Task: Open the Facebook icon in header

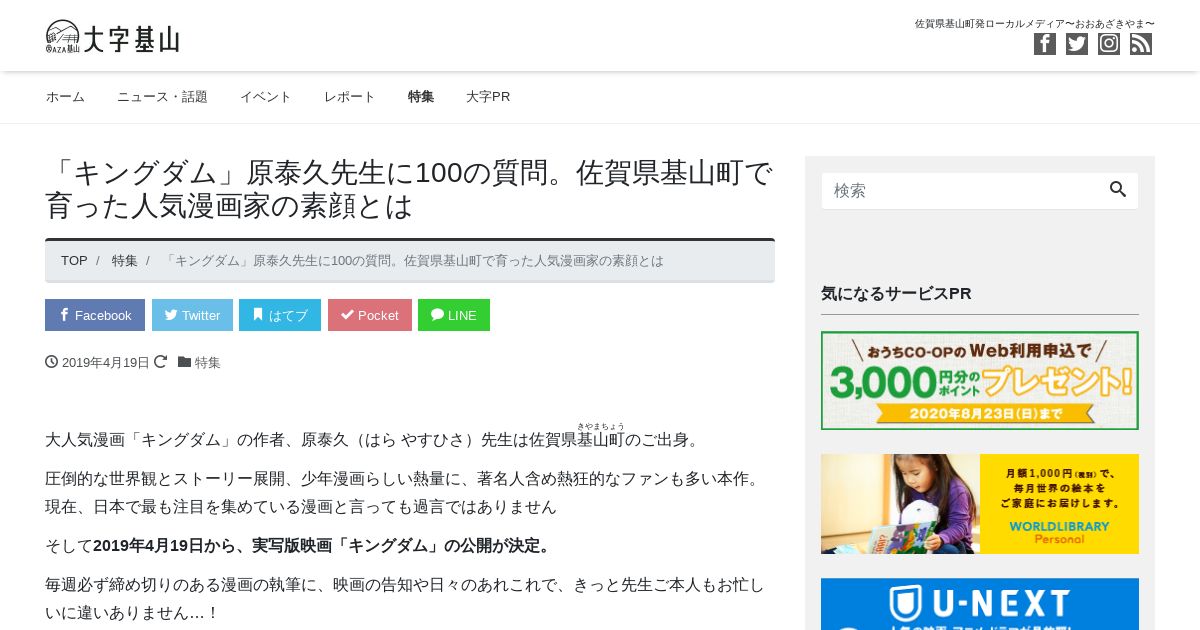Action: coord(1045,44)
